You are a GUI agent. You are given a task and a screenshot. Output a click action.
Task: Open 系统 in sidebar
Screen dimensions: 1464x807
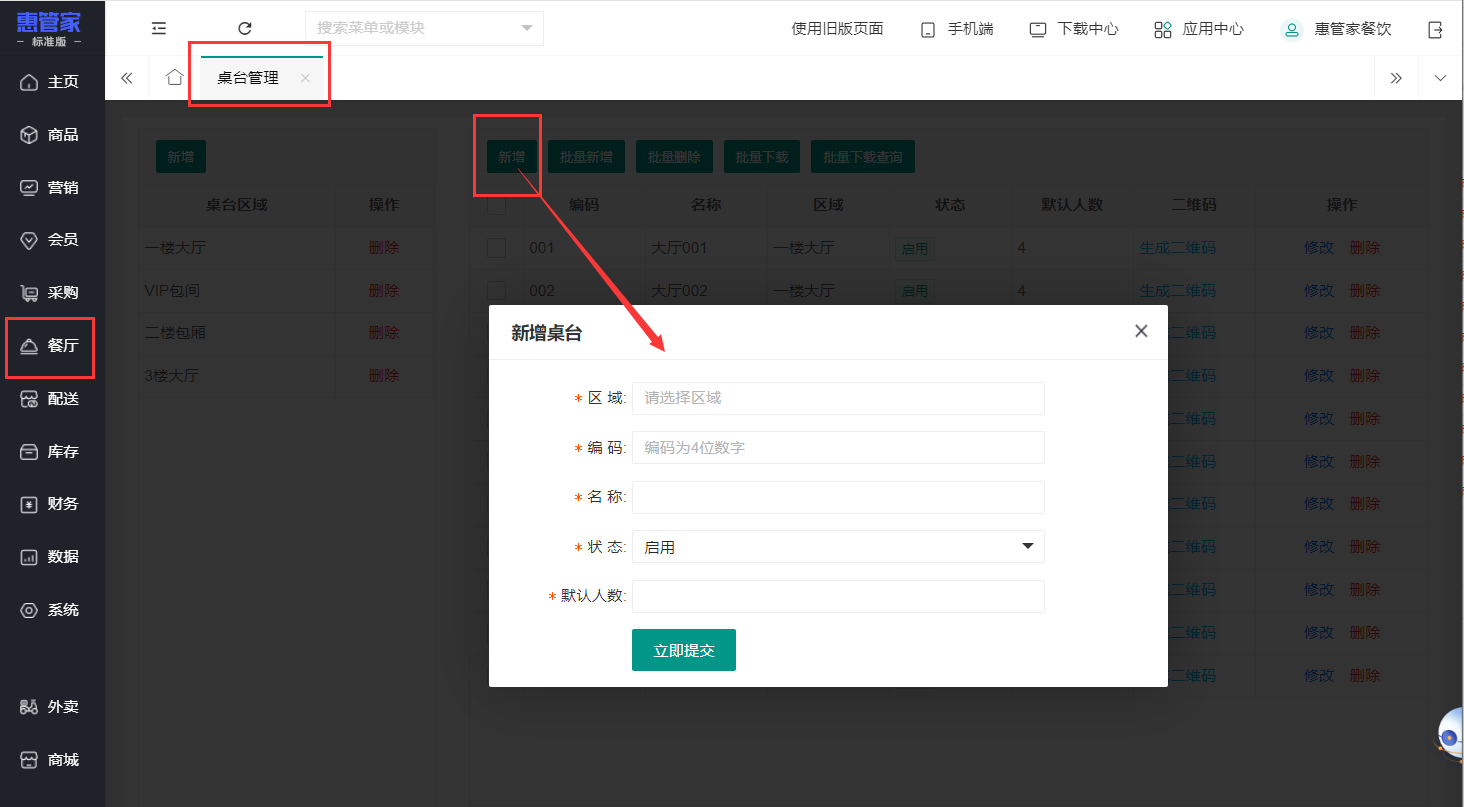[x=52, y=610]
